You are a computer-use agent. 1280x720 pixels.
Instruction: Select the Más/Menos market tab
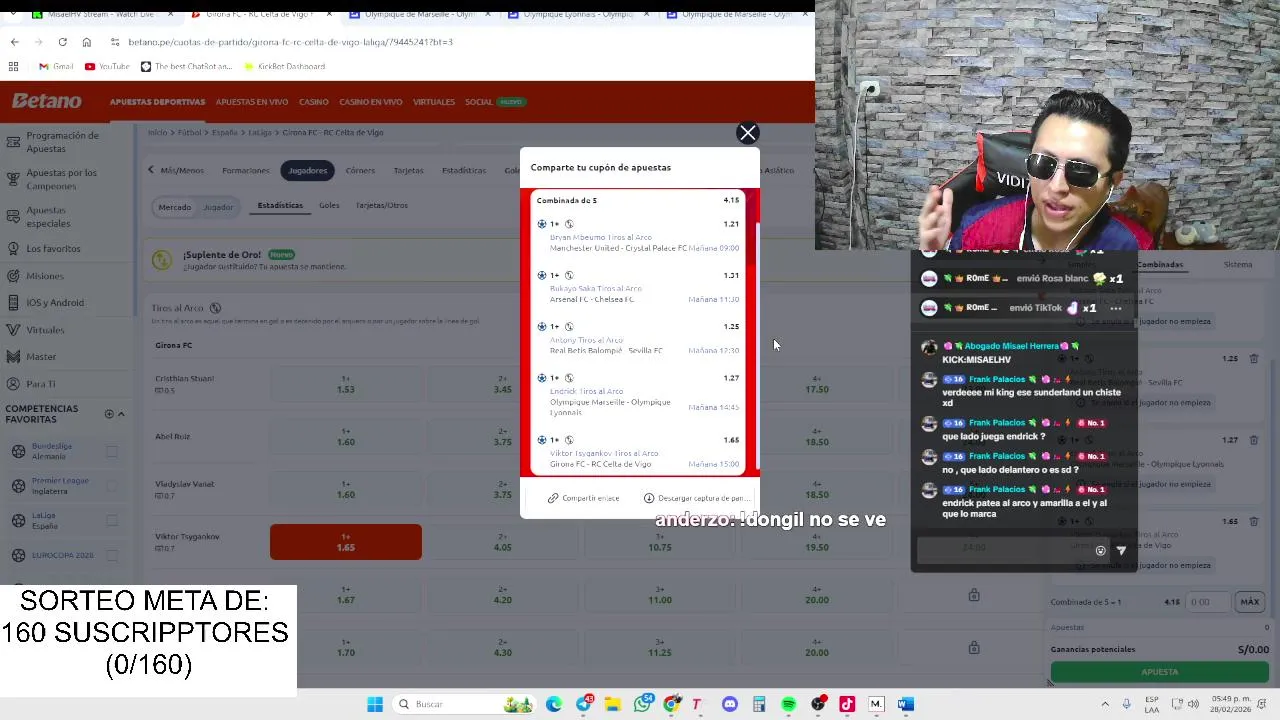coord(182,170)
